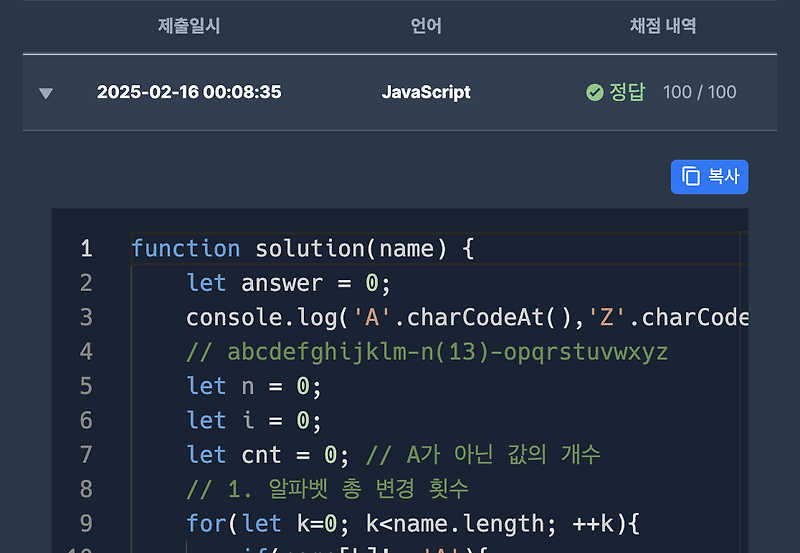Select the 제출일시 column header
The height and width of the screenshot is (553, 800).
tap(189, 26)
